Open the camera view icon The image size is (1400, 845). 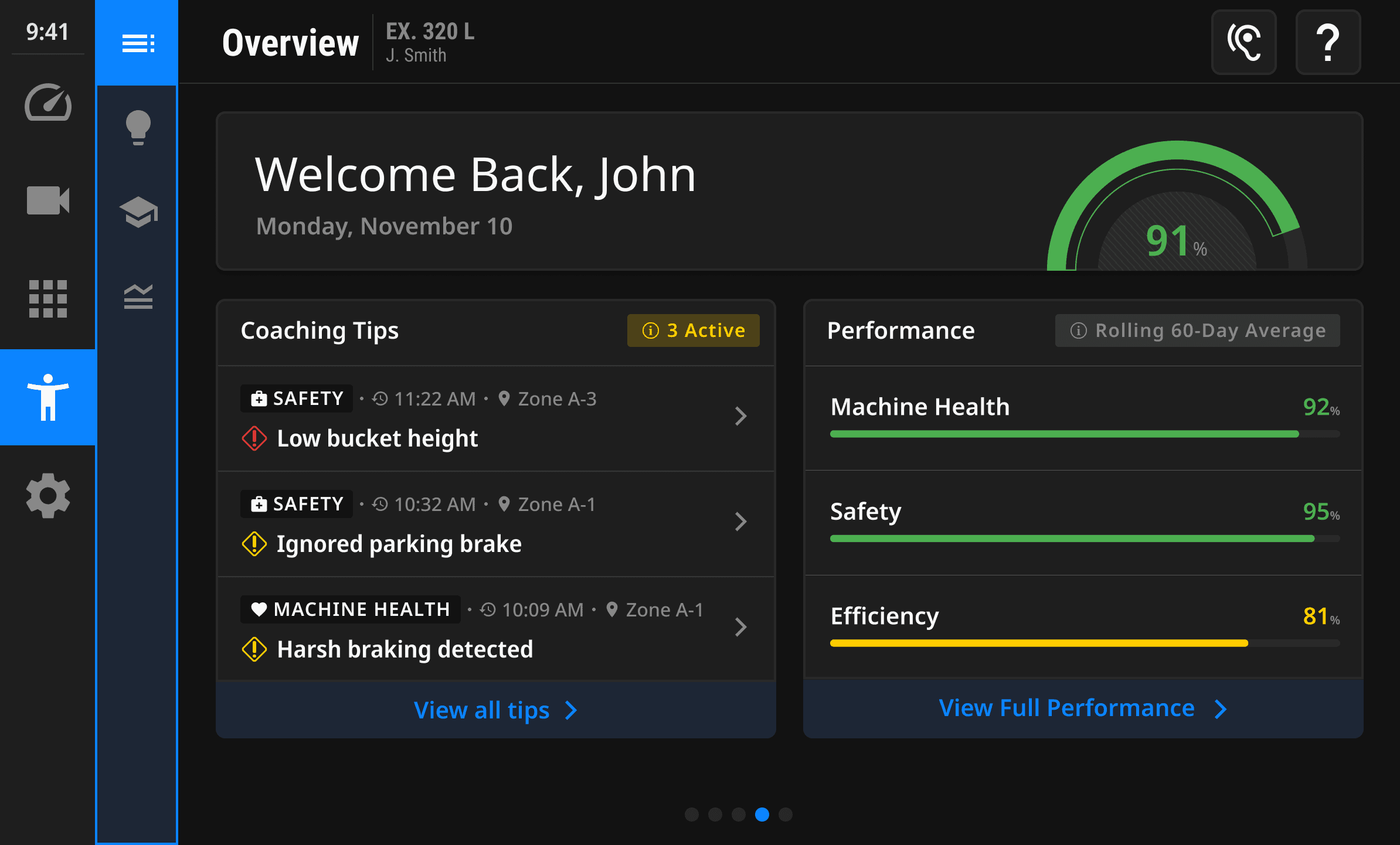48,200
